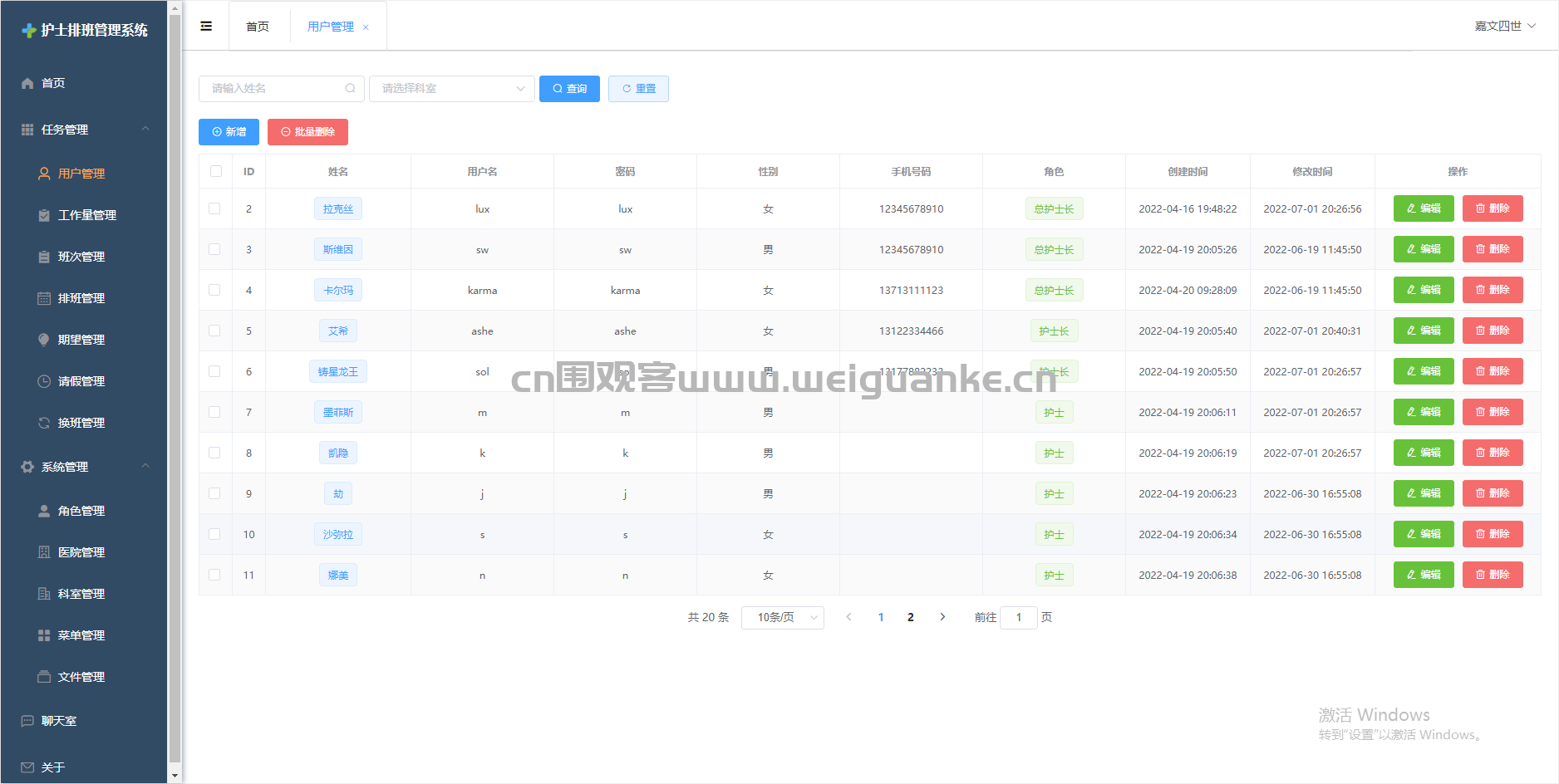This screenshot has height=784, width=1559.
Task: Click the sidebar collapse hamburger icon
Action: click(206, 26)
